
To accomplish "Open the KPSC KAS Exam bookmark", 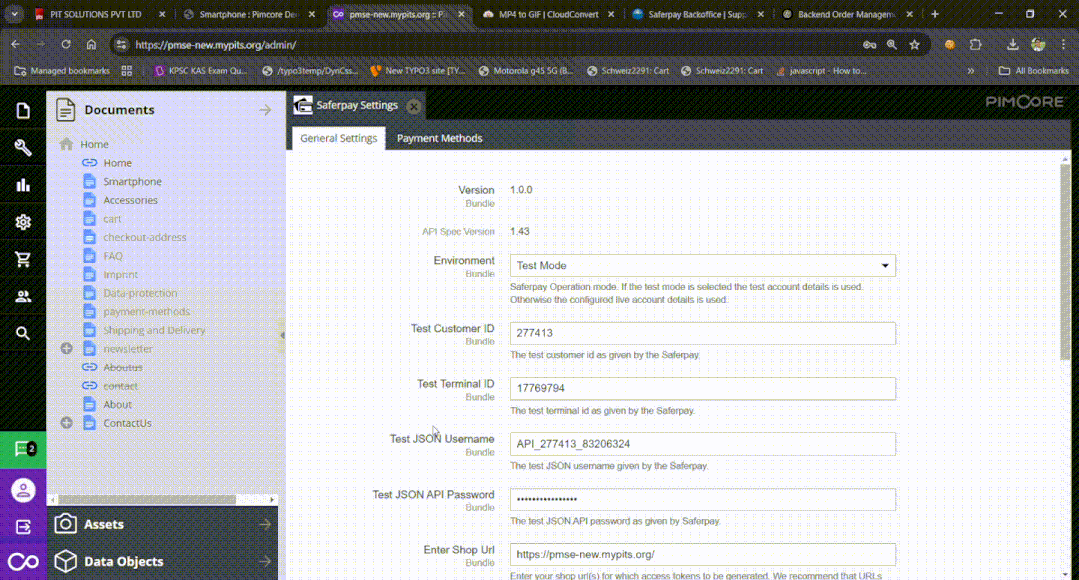I will point(200,71).
